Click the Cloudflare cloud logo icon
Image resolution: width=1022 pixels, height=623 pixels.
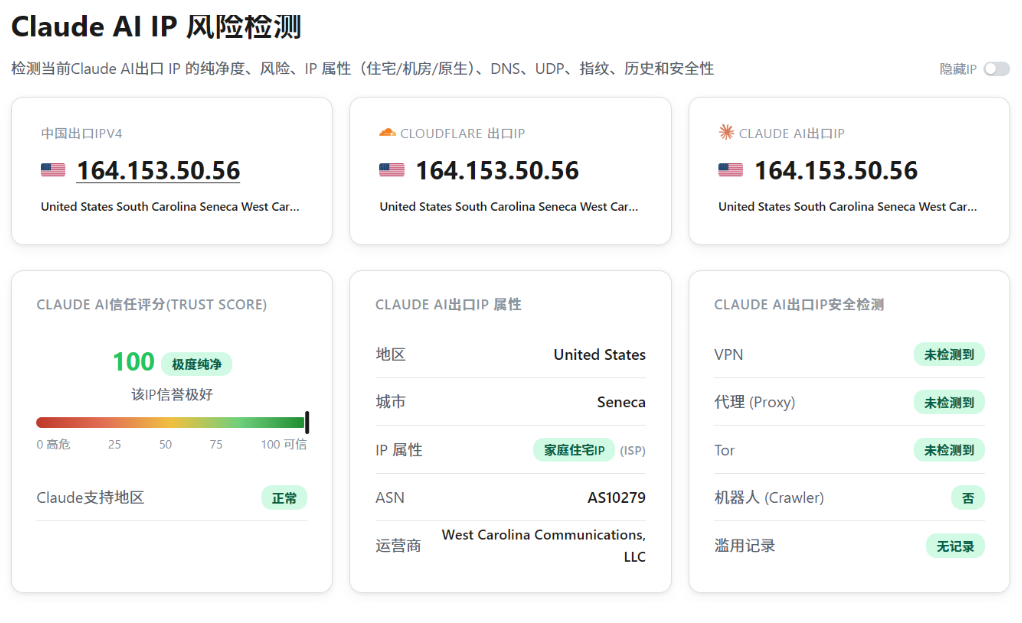pyautogui.click(x=387, y=133)
